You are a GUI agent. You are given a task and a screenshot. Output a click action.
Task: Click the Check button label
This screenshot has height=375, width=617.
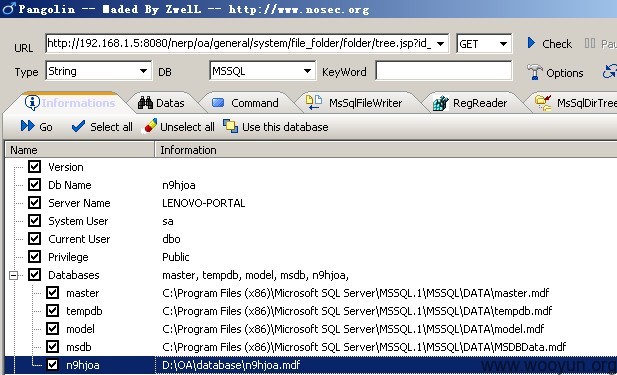pos(557,44)
